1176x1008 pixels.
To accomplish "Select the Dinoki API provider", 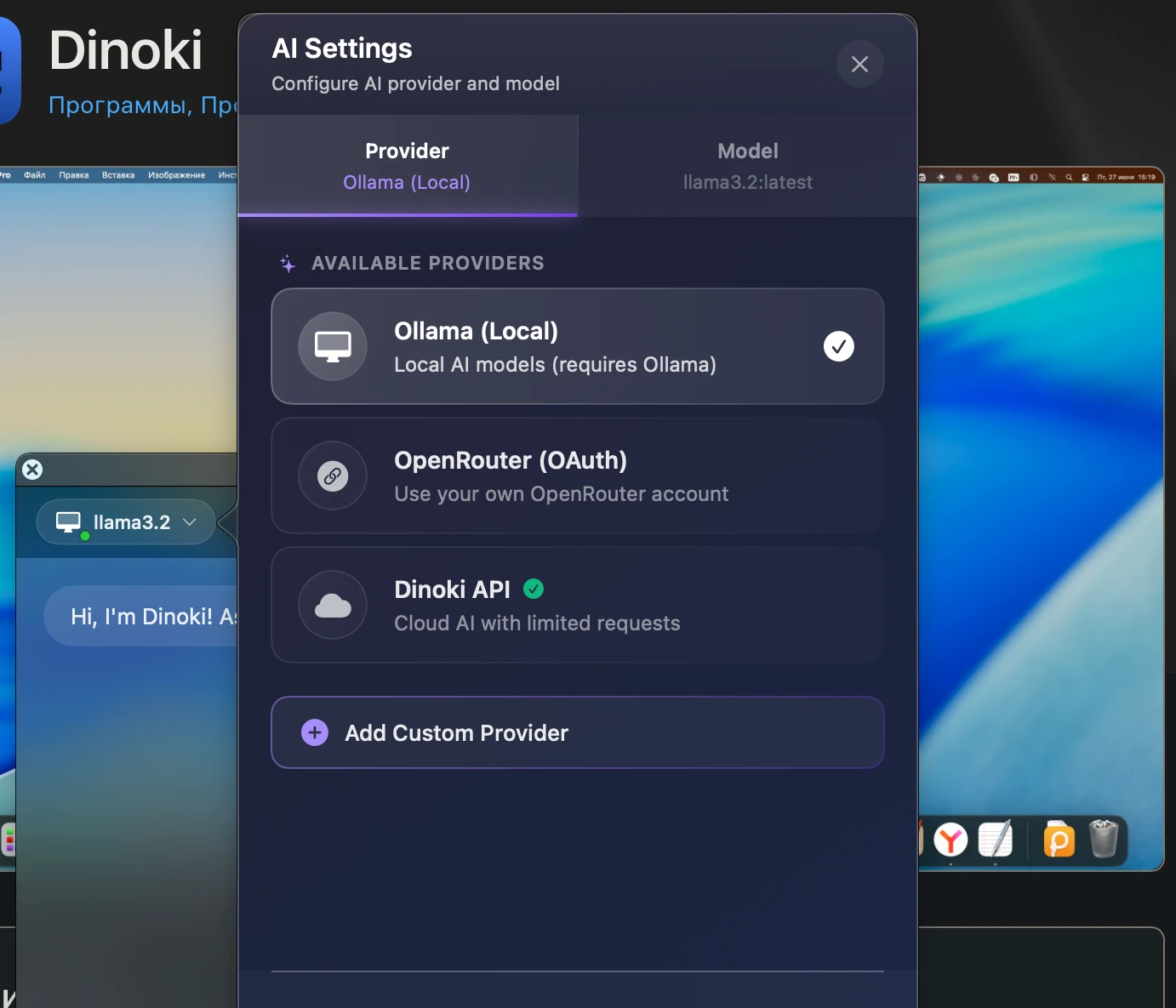I will pos(578,605).
